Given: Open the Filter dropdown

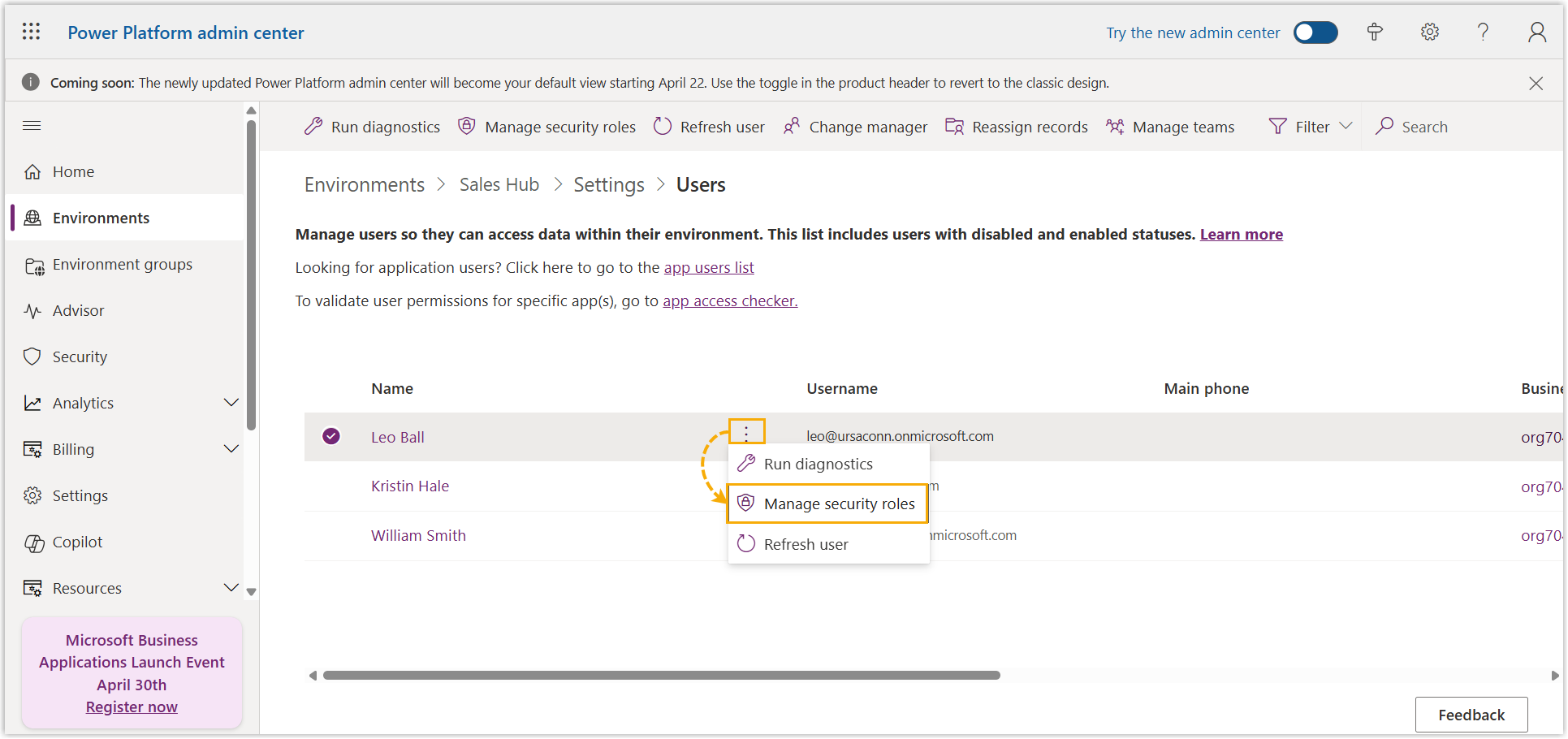Looking at the screenshot, I should tap(1311, 127).
